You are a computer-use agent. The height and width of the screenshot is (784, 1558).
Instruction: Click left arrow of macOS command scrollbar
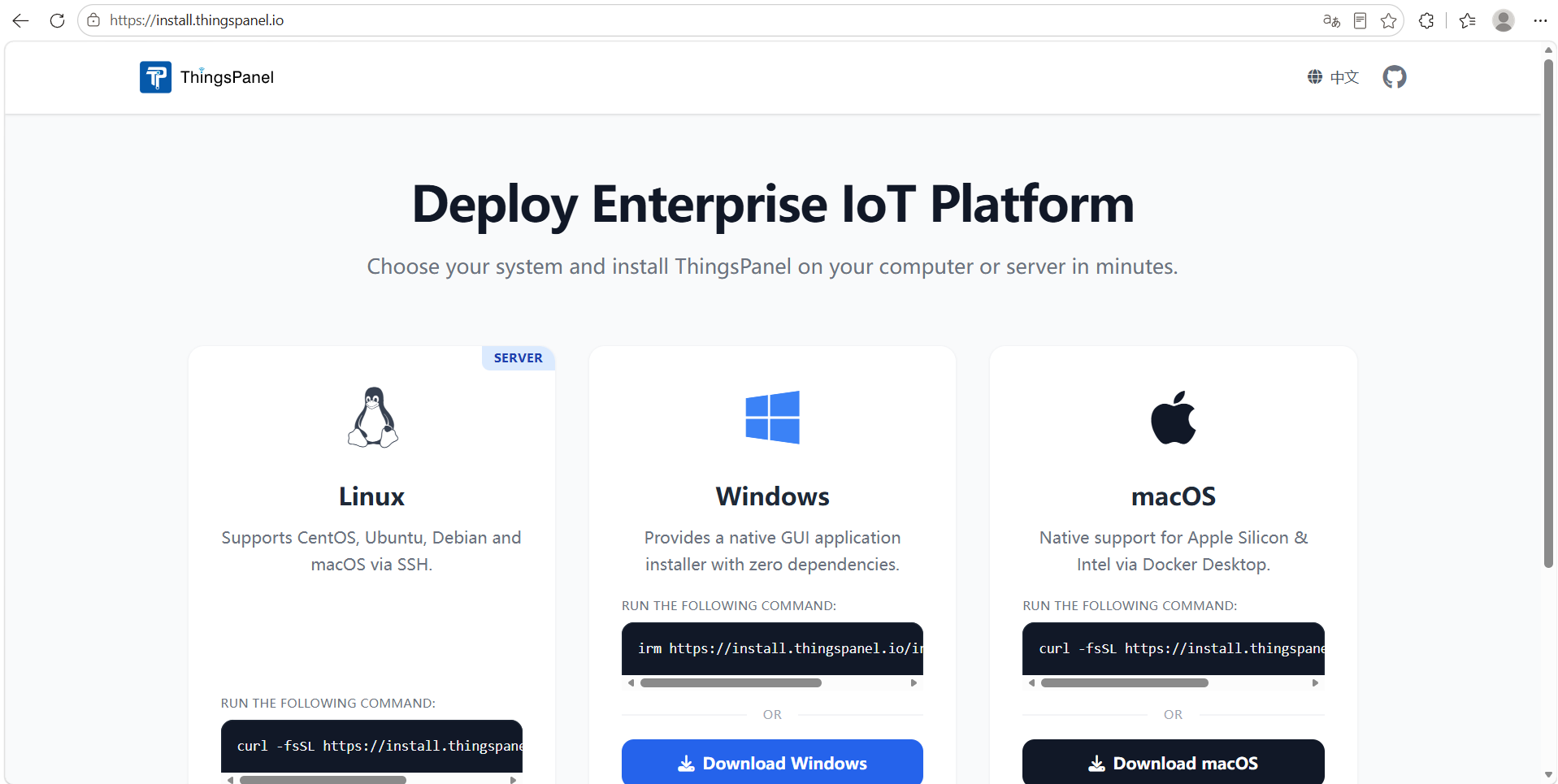pos(1031,683)
